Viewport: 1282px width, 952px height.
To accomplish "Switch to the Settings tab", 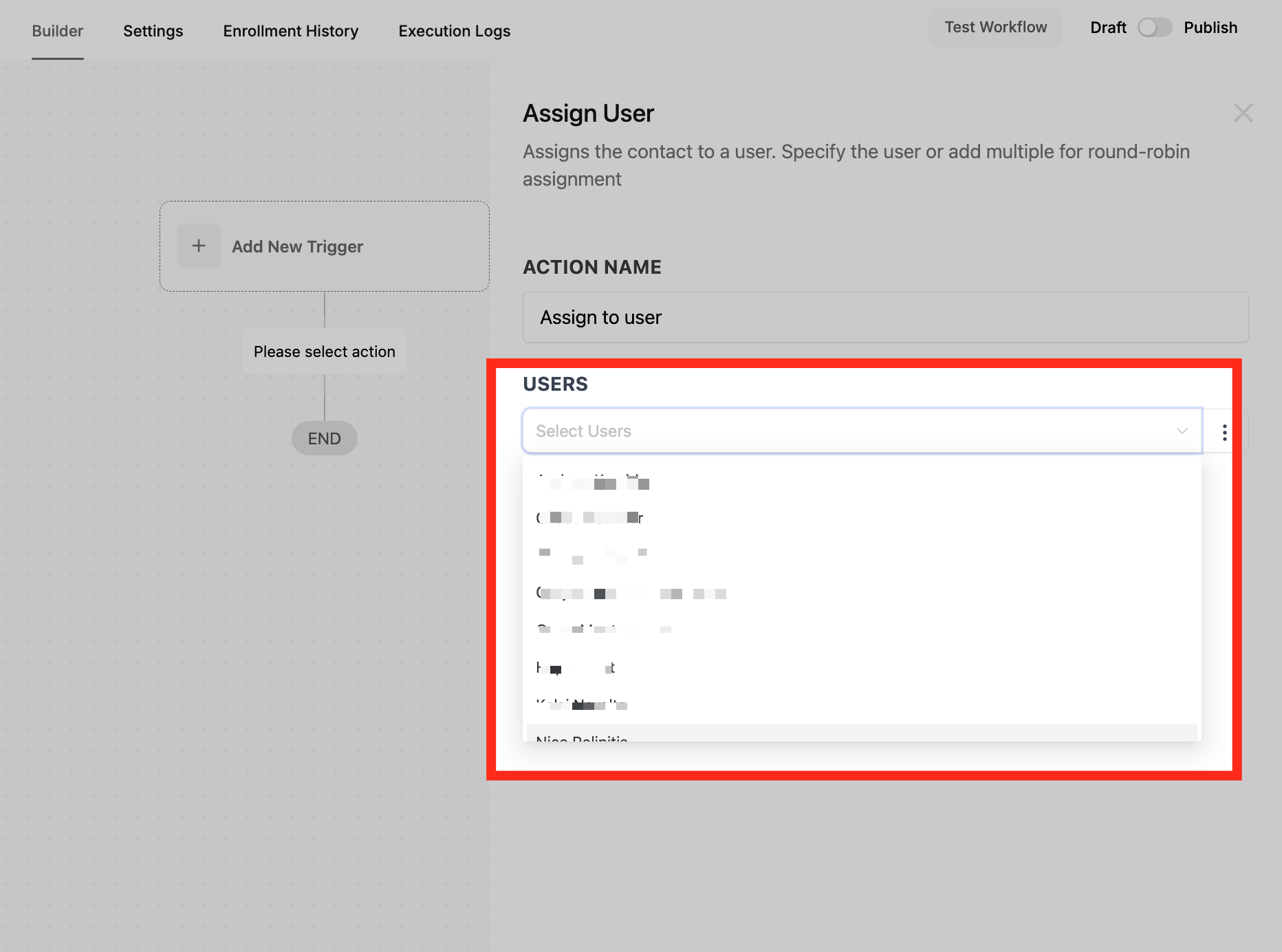I will pos(153,31).
